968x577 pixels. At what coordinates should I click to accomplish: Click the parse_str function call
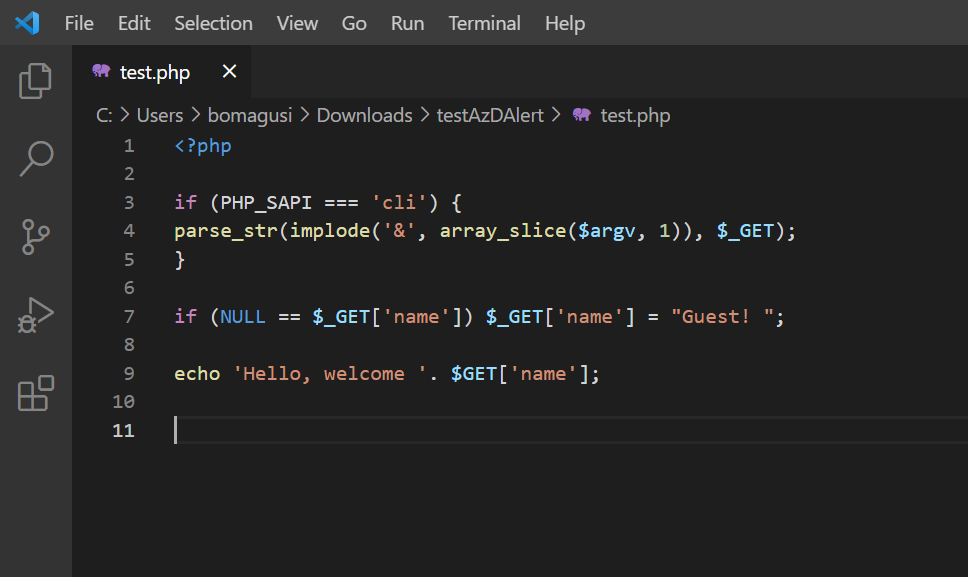(x=226, y=231)
